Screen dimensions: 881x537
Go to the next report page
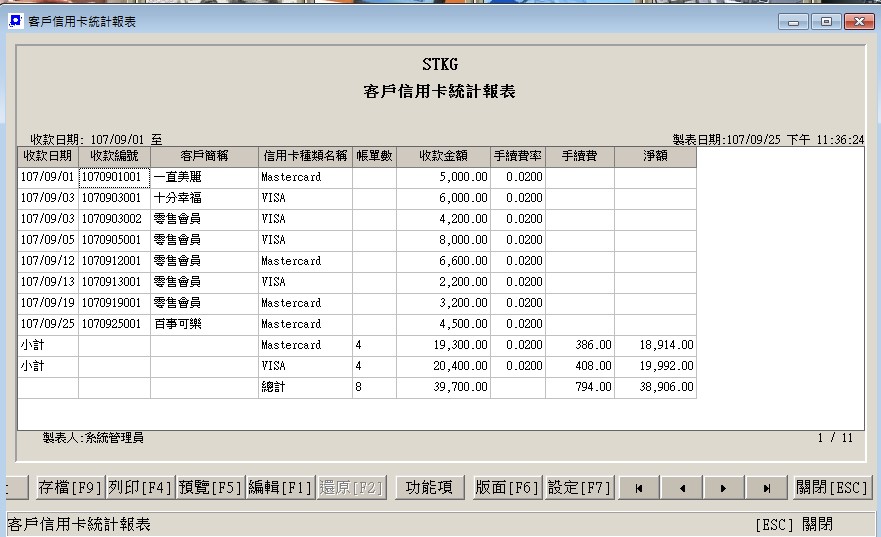724,488
